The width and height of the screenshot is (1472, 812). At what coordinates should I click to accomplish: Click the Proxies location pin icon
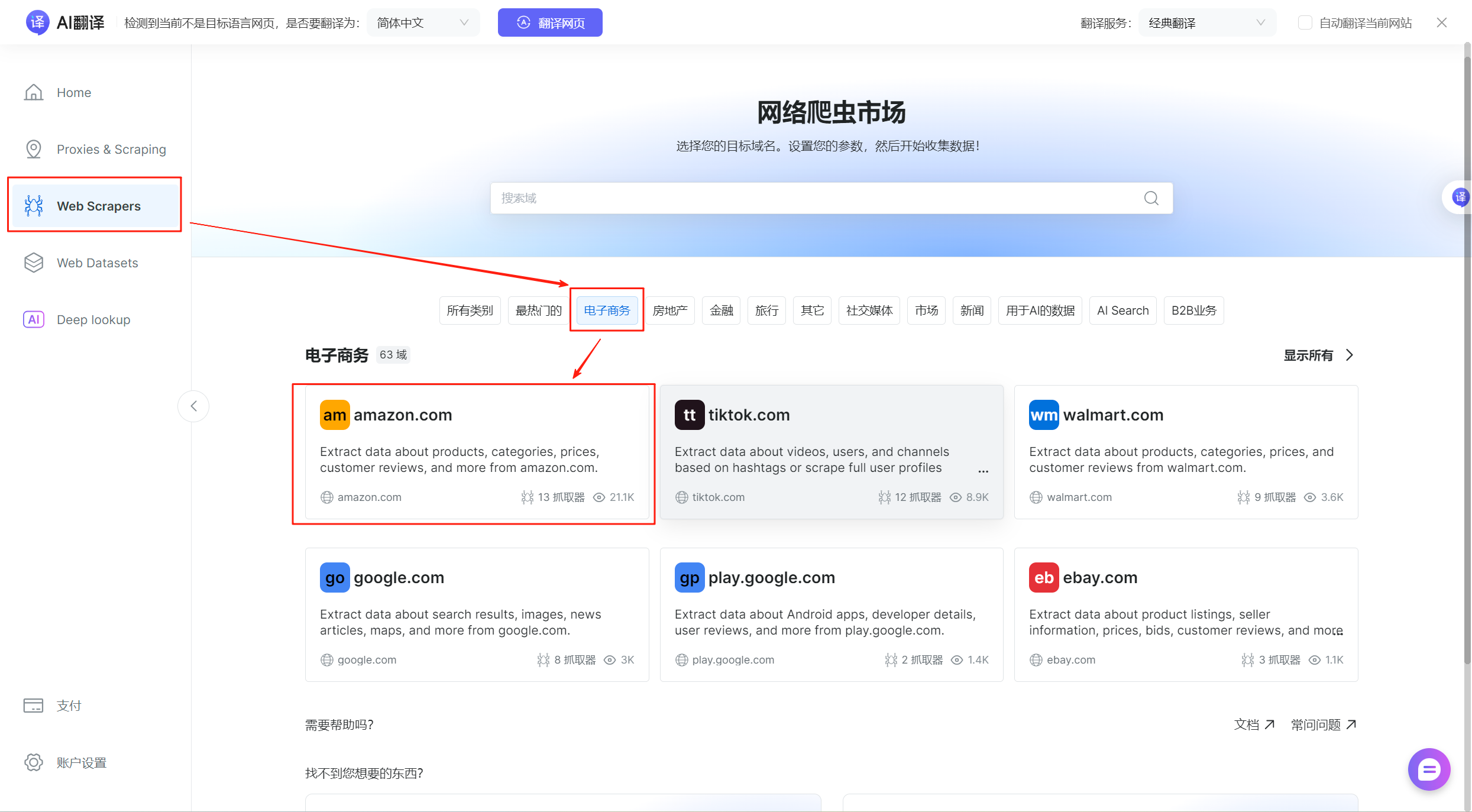(34, 149)
